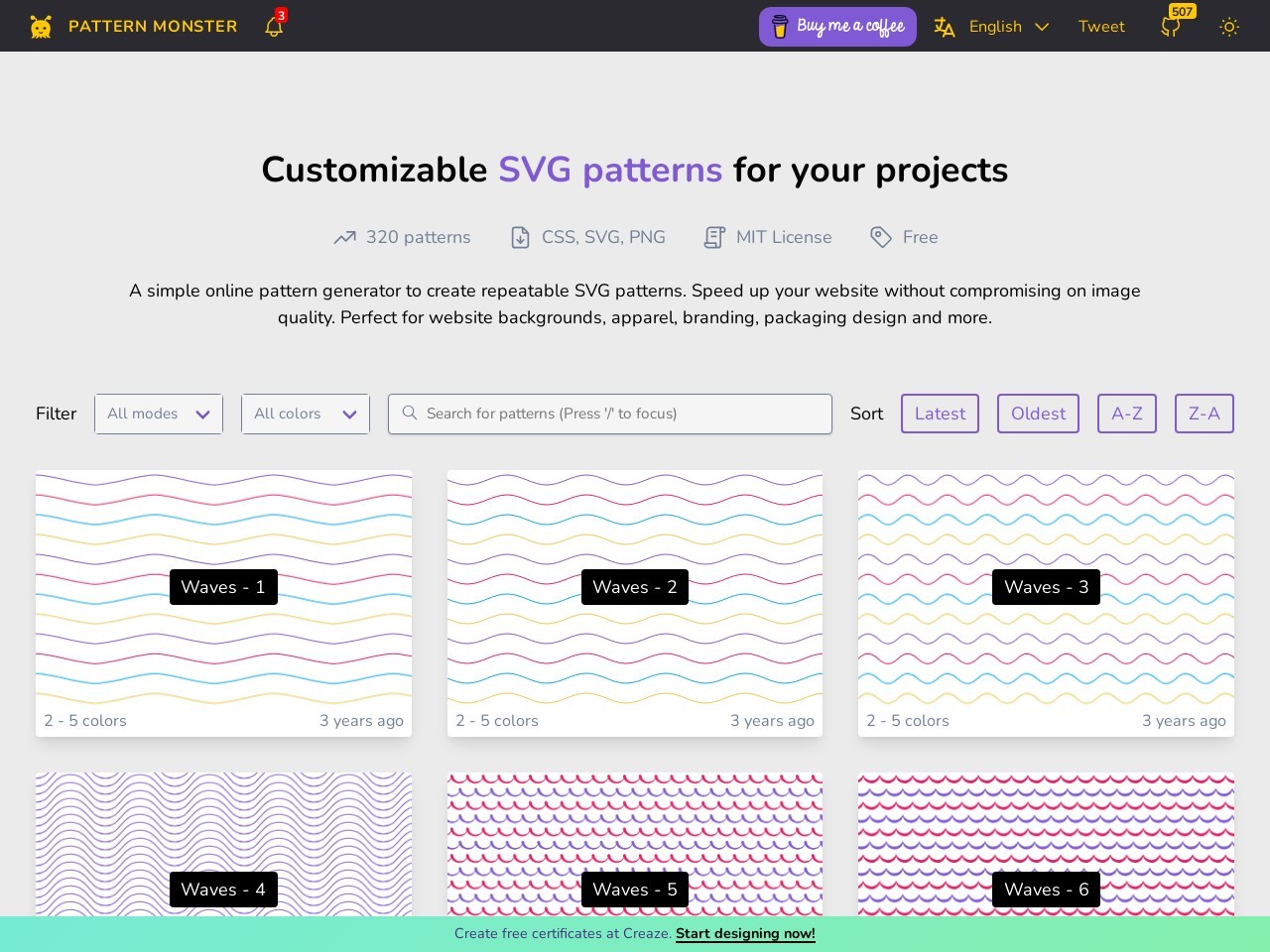Image resolution: width=1270 pixels, height=952 pixels.
Task: Click the GitHub stars icon
Action: (1171, 27)
